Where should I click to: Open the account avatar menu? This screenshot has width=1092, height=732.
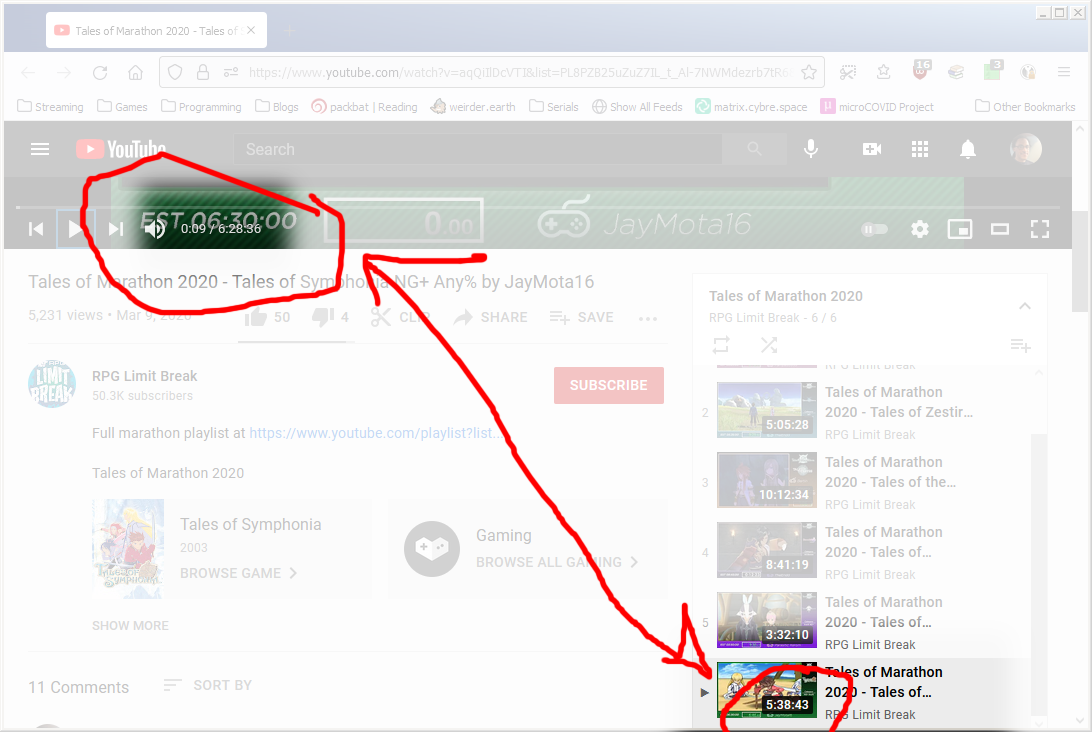tap(1025, 149)
